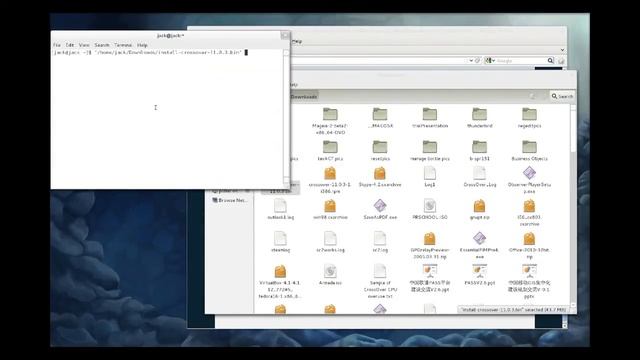Select the PRSCHOOL.ISO disc image
Viewport: 640px width, 360px height.
tap(430, 209)
